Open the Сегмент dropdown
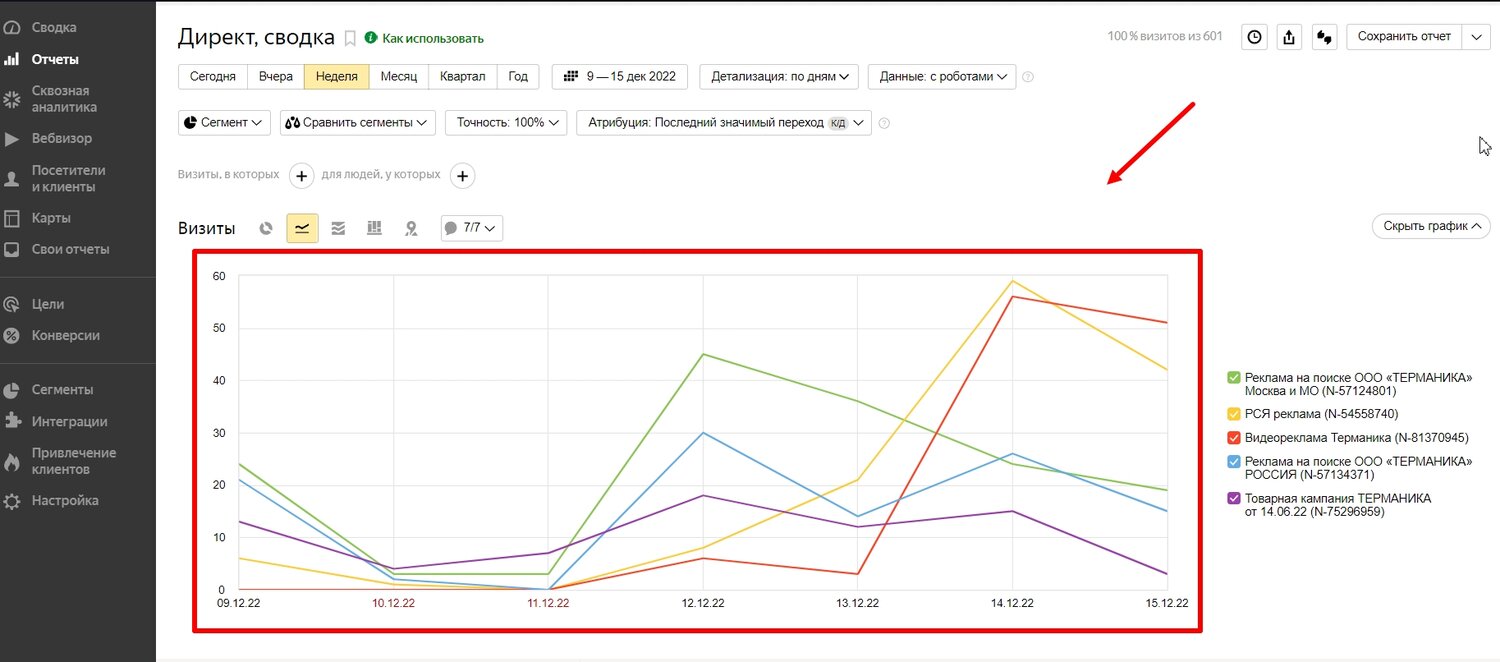Screen dimensions: 1500x662 225,123
